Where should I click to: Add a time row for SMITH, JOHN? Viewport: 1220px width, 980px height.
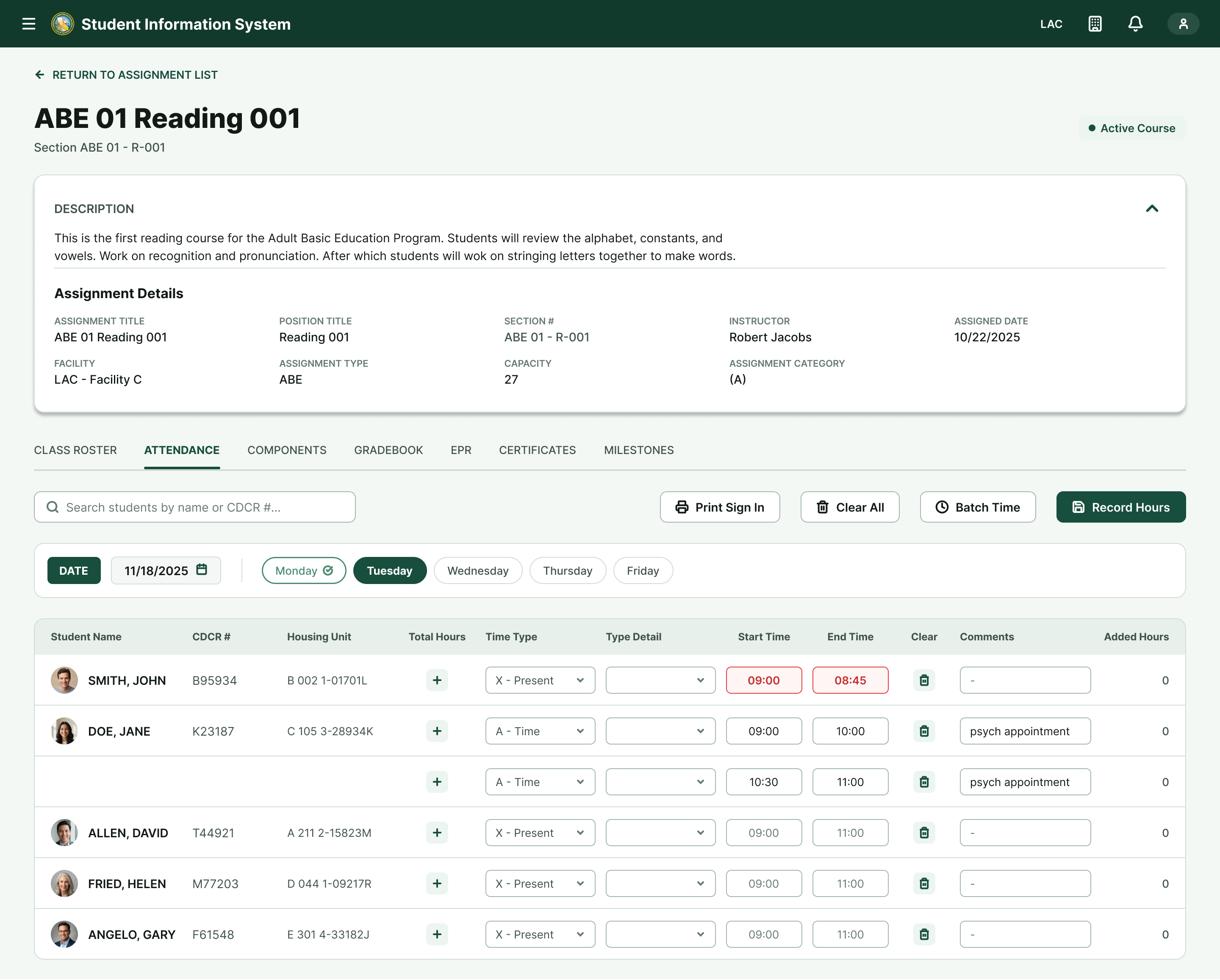pos(437,680)
